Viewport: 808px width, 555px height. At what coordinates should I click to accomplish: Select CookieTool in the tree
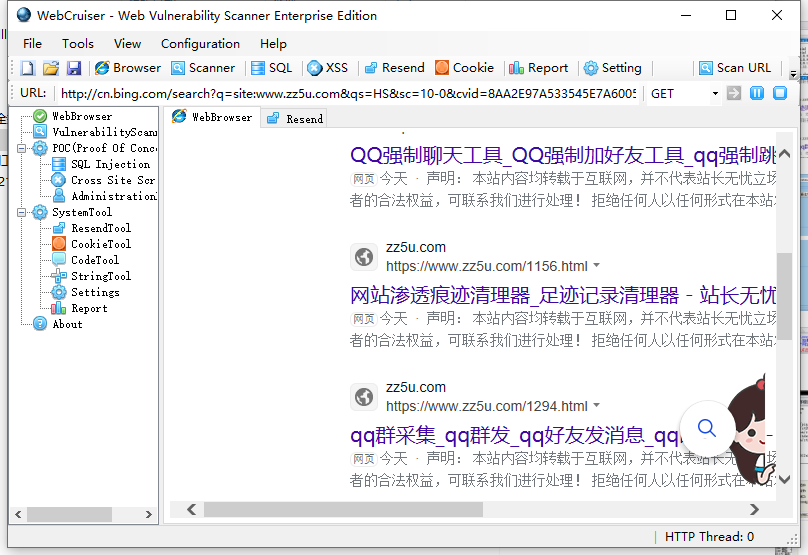tap(101, 244)
